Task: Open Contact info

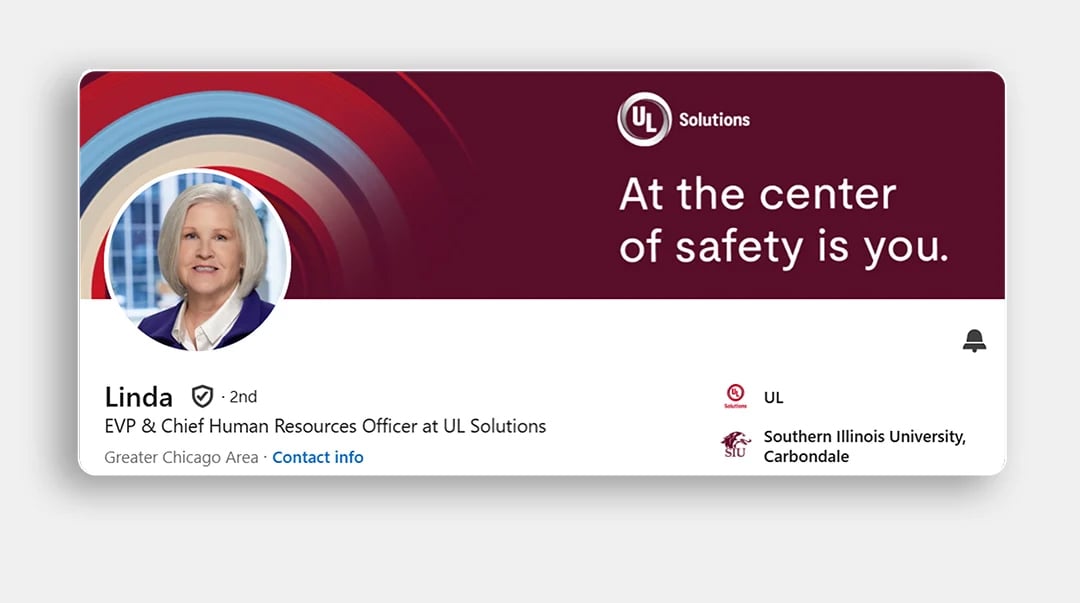Action: [x=318, y=457]
